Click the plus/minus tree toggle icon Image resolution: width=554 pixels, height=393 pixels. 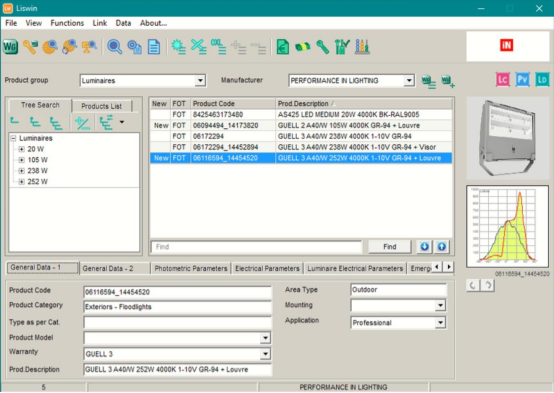click(x=82, y=123)
